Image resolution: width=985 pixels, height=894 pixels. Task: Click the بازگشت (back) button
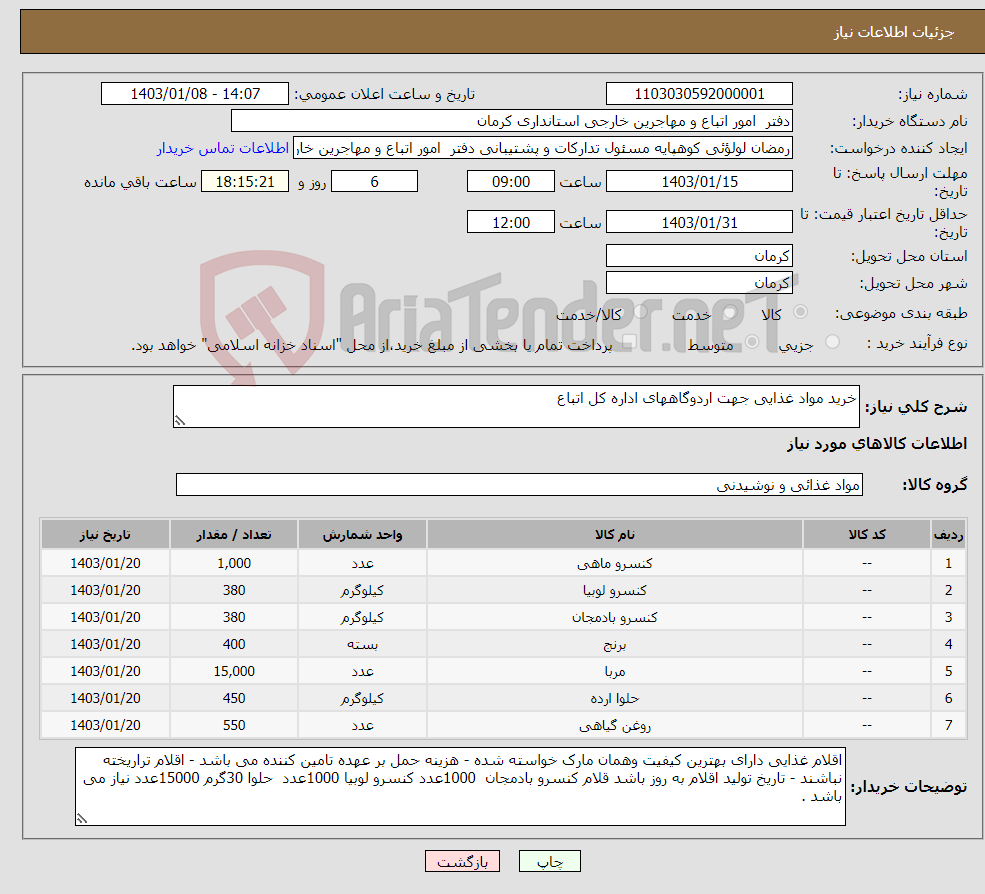(x=462, y=861)
